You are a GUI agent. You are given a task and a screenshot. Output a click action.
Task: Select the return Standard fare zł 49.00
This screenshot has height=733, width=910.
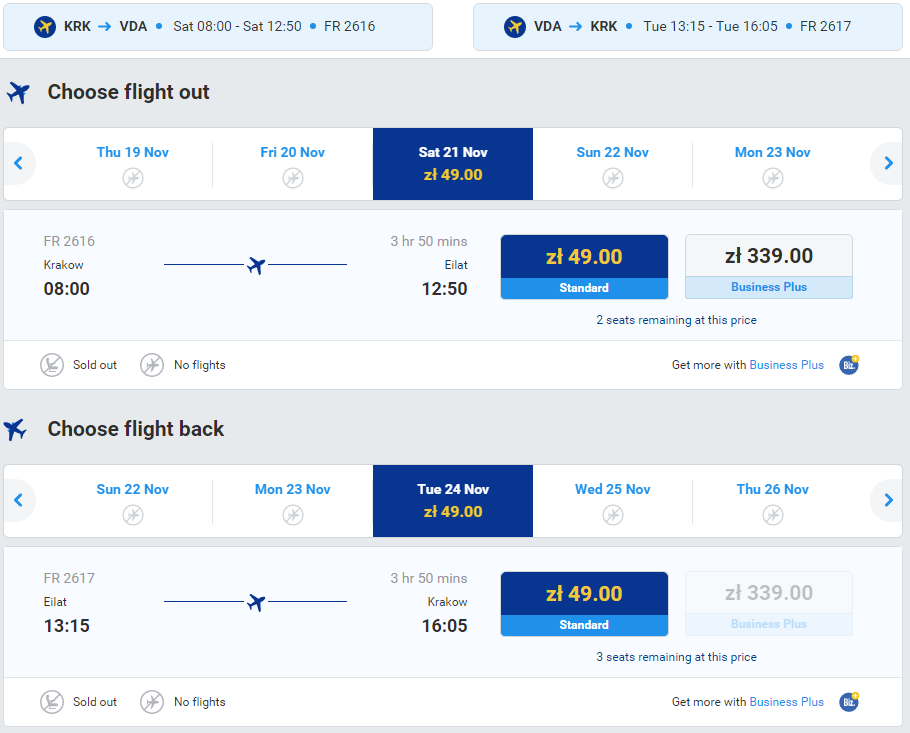click(584, 603)
